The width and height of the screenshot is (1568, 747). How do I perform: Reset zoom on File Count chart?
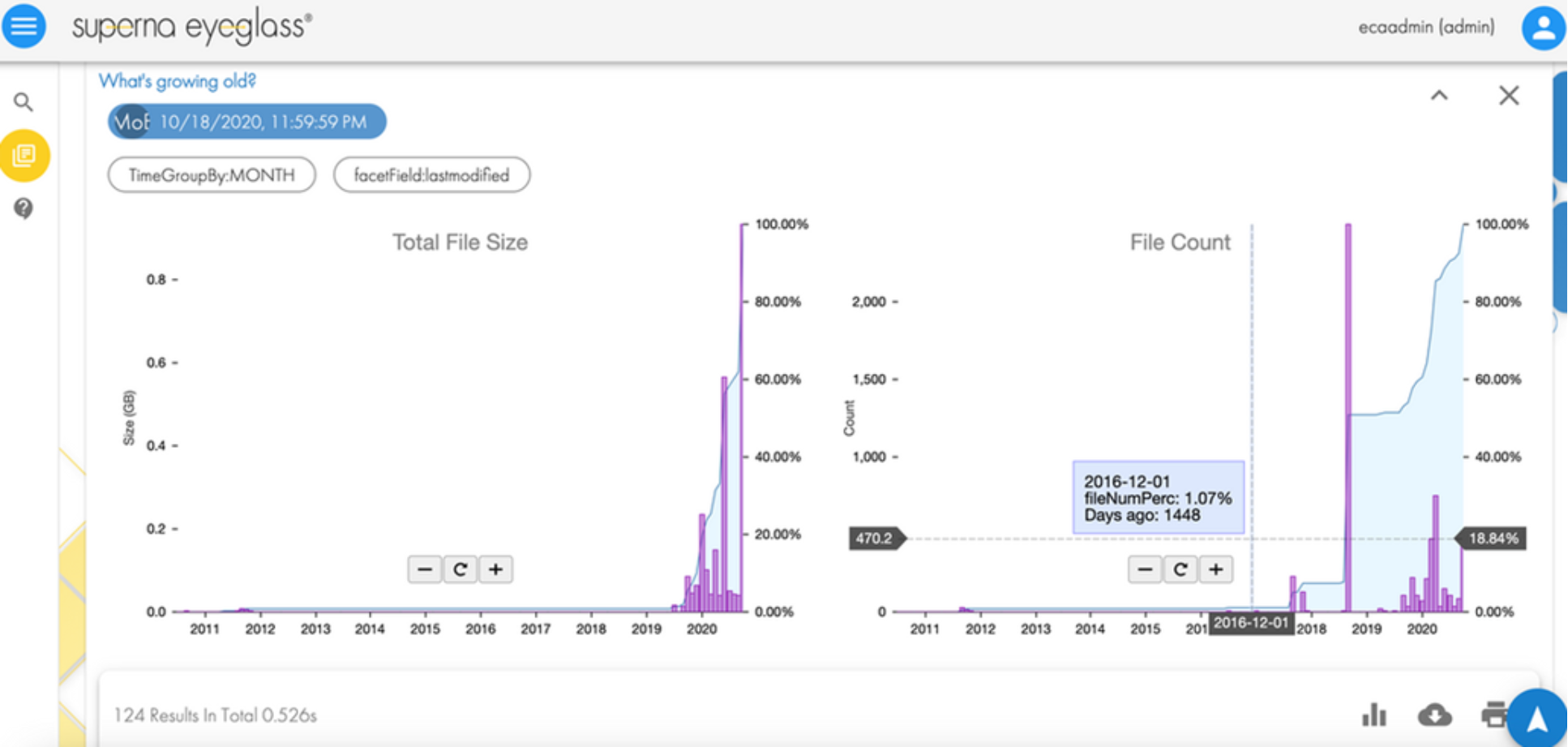tap(1180, 569)
